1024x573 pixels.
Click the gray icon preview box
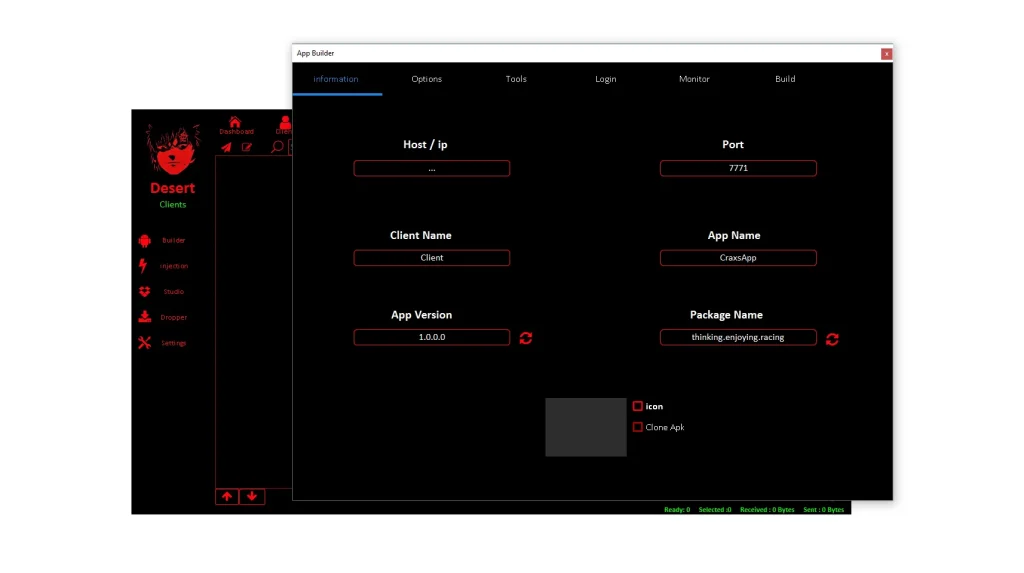pyautogui.click(x=586, y=427)
